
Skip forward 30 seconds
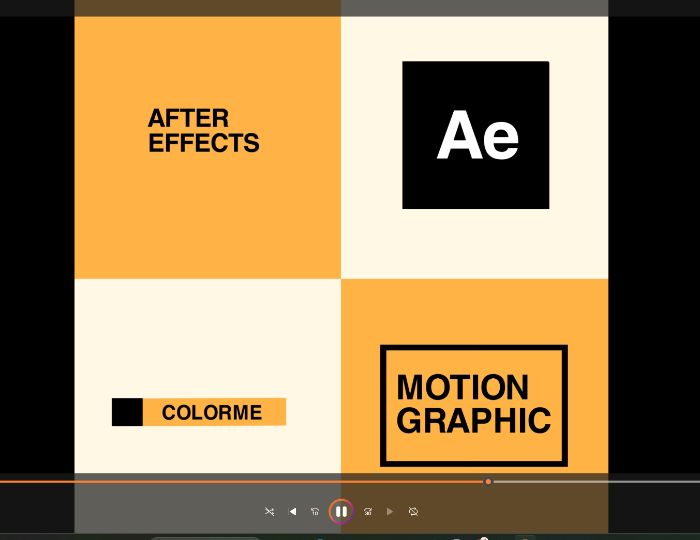[x=368, y=511]
